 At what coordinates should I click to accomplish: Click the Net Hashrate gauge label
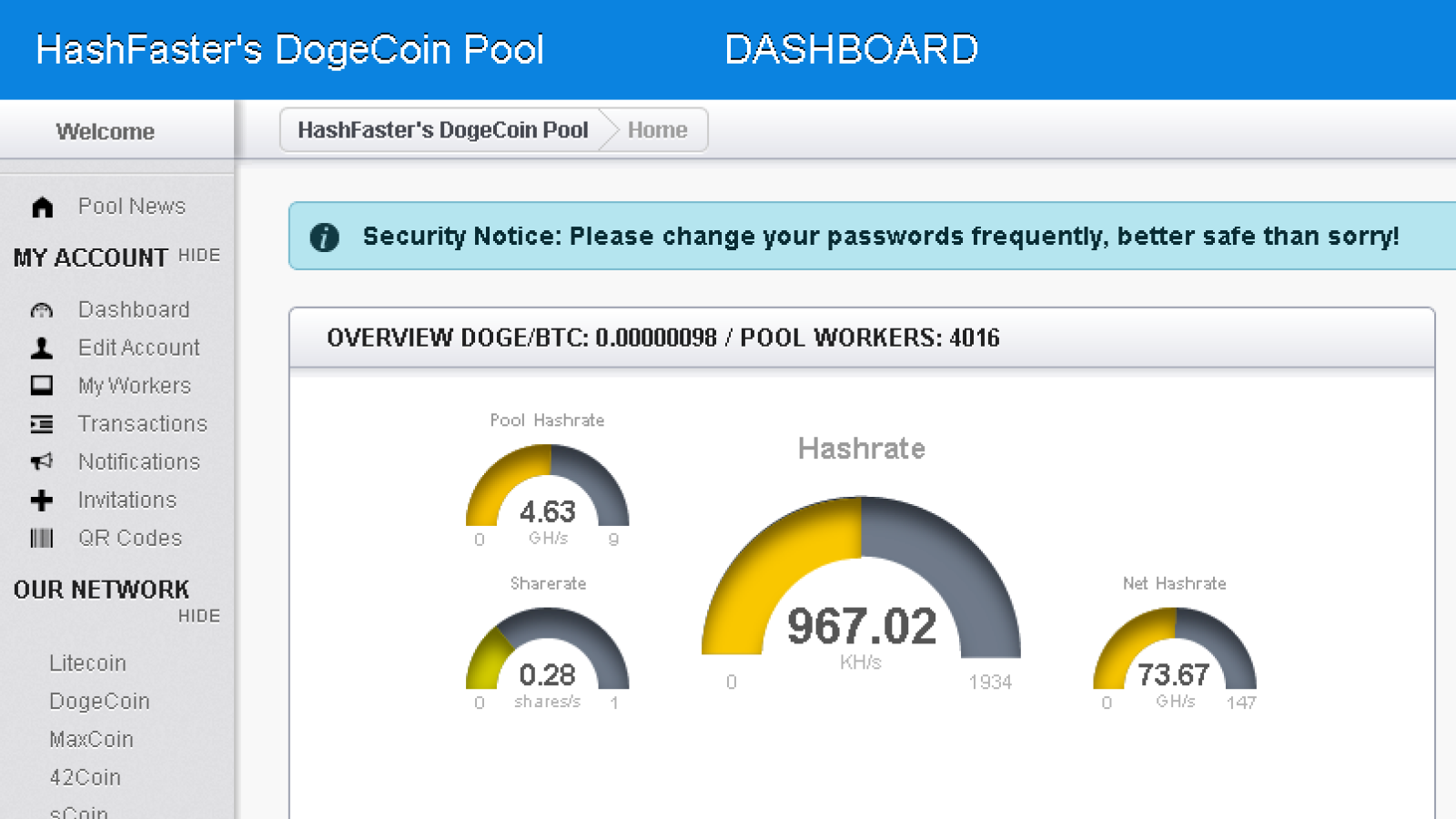pyautogui.click(x=1174, y=583)
